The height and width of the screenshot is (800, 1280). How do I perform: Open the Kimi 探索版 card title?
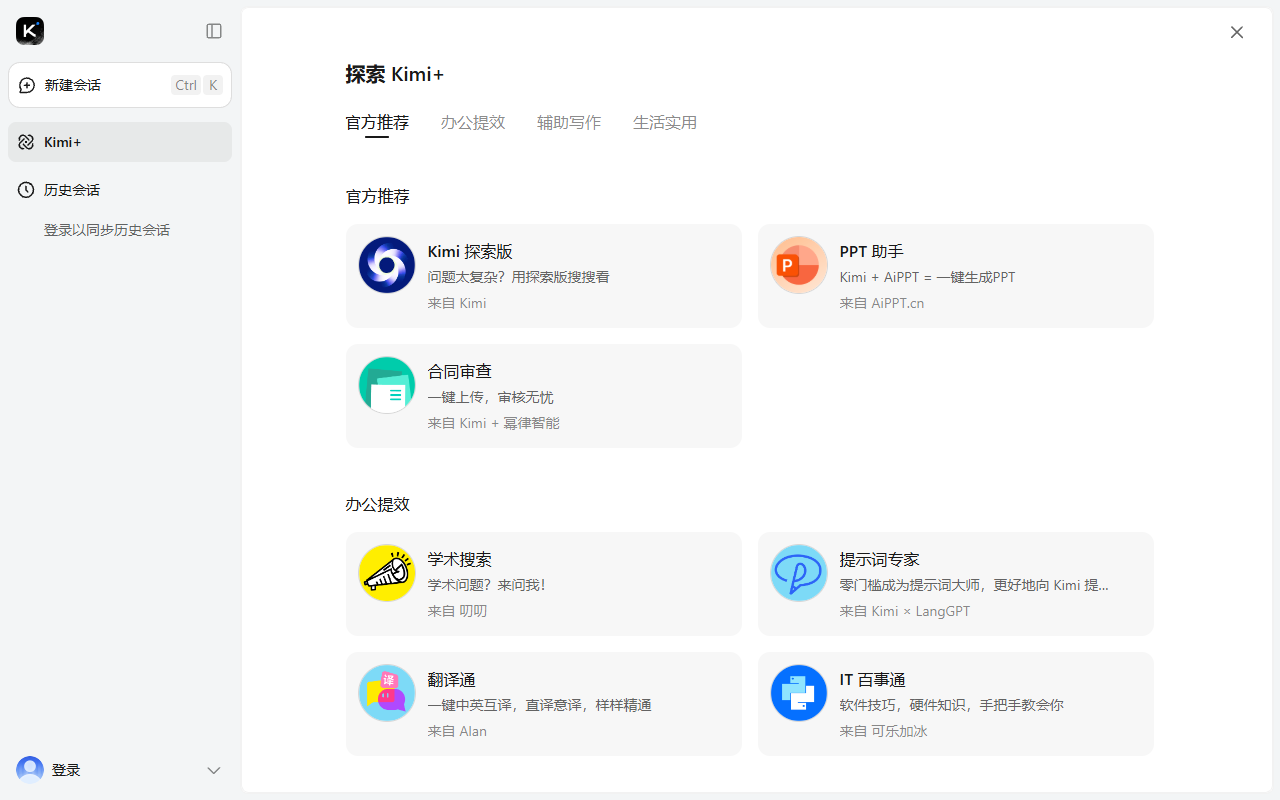470,252
